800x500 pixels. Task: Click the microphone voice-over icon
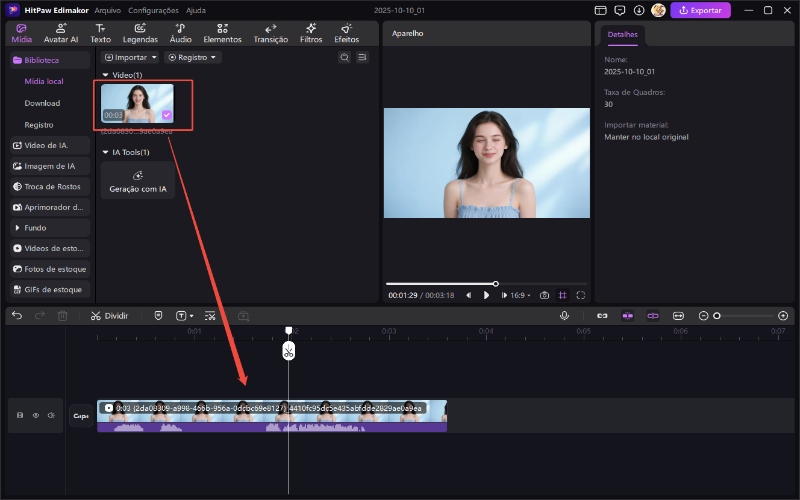point(564,315)
